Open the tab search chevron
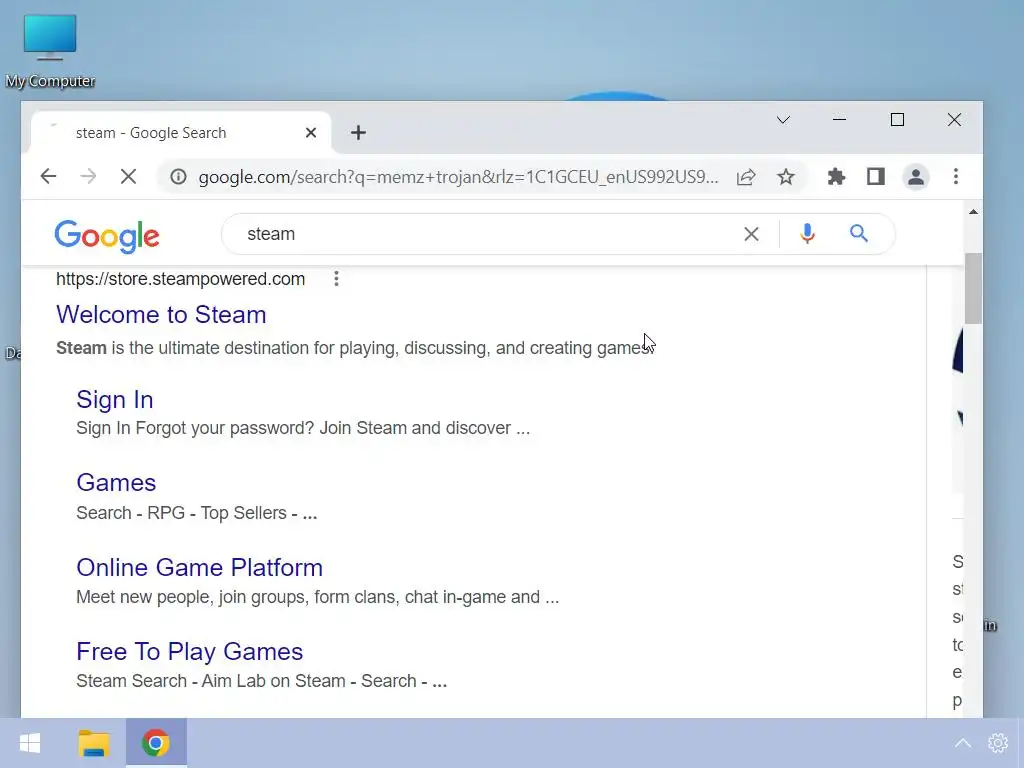 pos(783,120)
